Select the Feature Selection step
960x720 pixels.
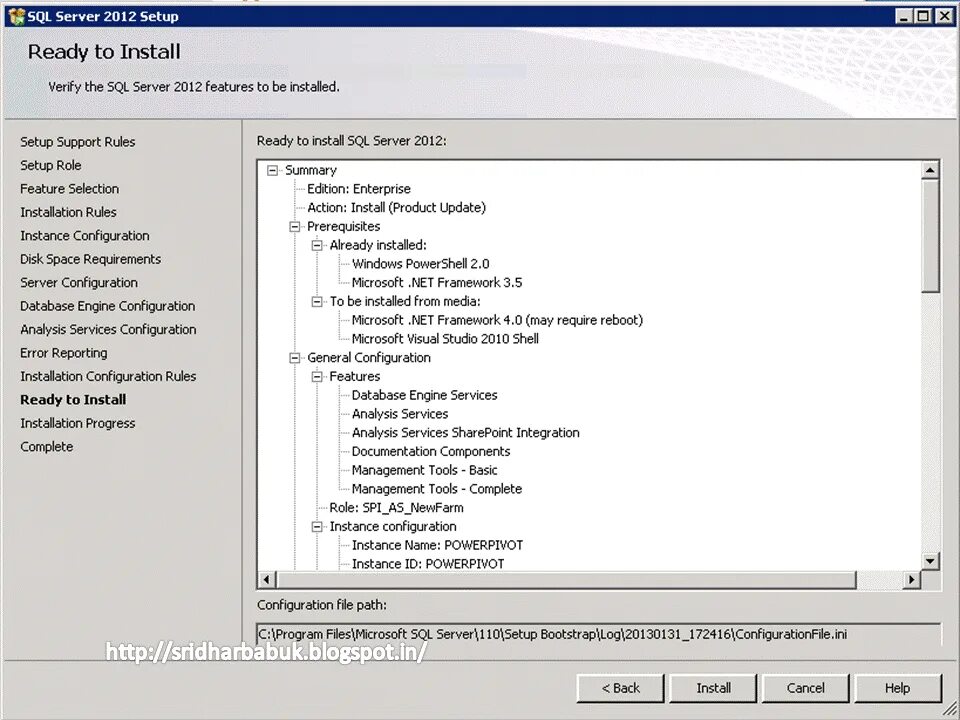70,189
